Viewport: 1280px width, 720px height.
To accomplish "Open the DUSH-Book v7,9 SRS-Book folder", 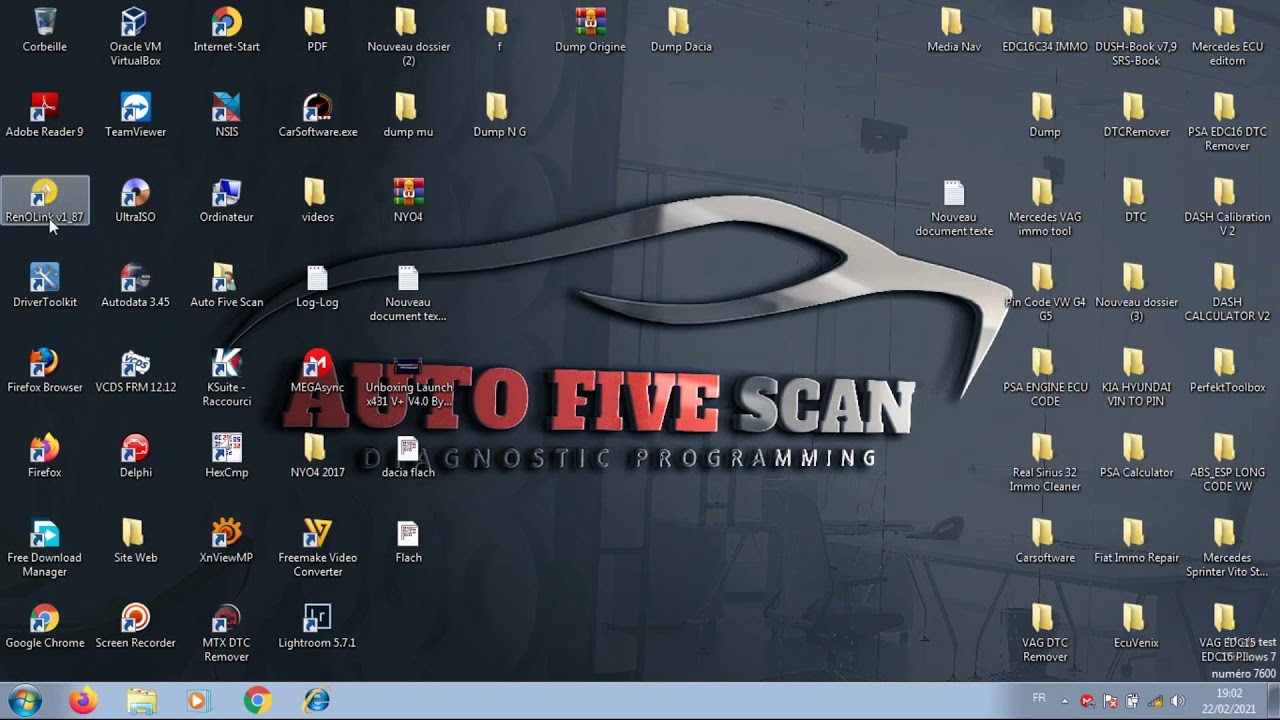I will point(1136,37).
